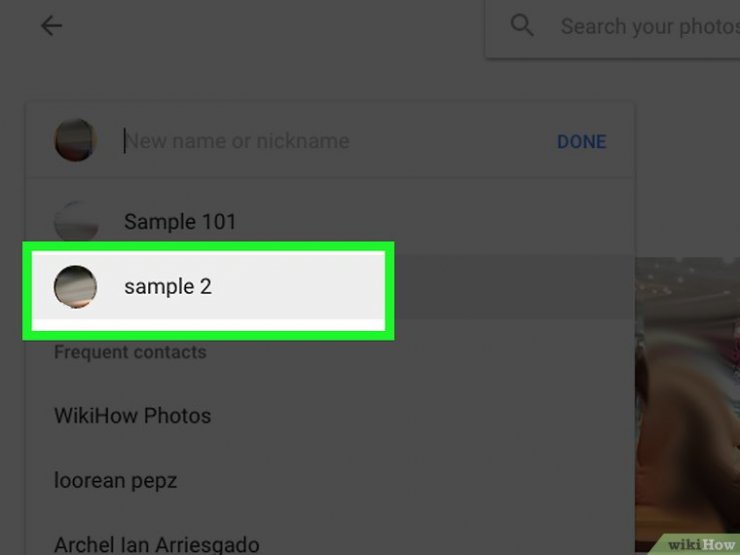This screenshot has width=740, height=555.
Task: Confirm the name with DONE
Action: (x=581, y=142)
